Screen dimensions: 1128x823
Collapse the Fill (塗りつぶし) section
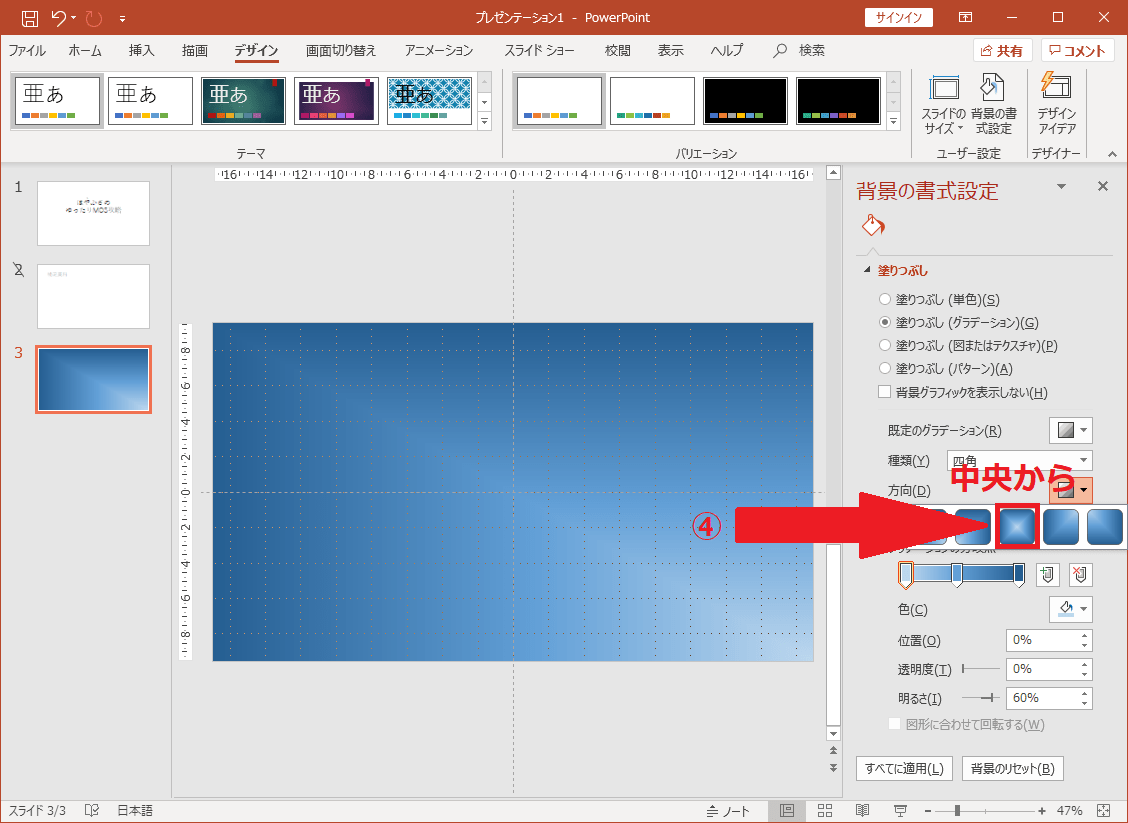click(x=866, y=270)
